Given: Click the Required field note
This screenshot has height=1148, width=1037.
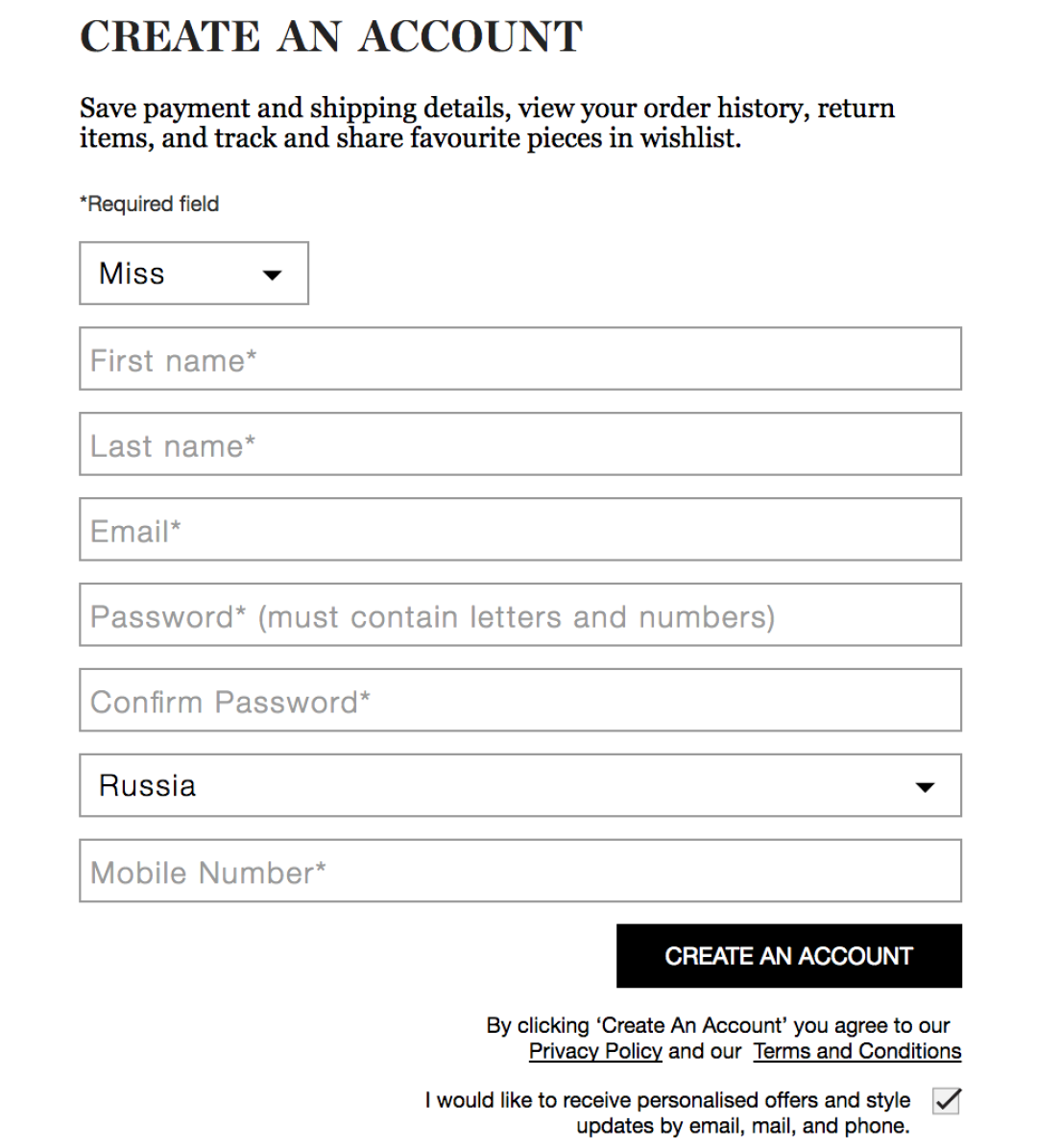Looking at the screenshot, I should (150, 204).
